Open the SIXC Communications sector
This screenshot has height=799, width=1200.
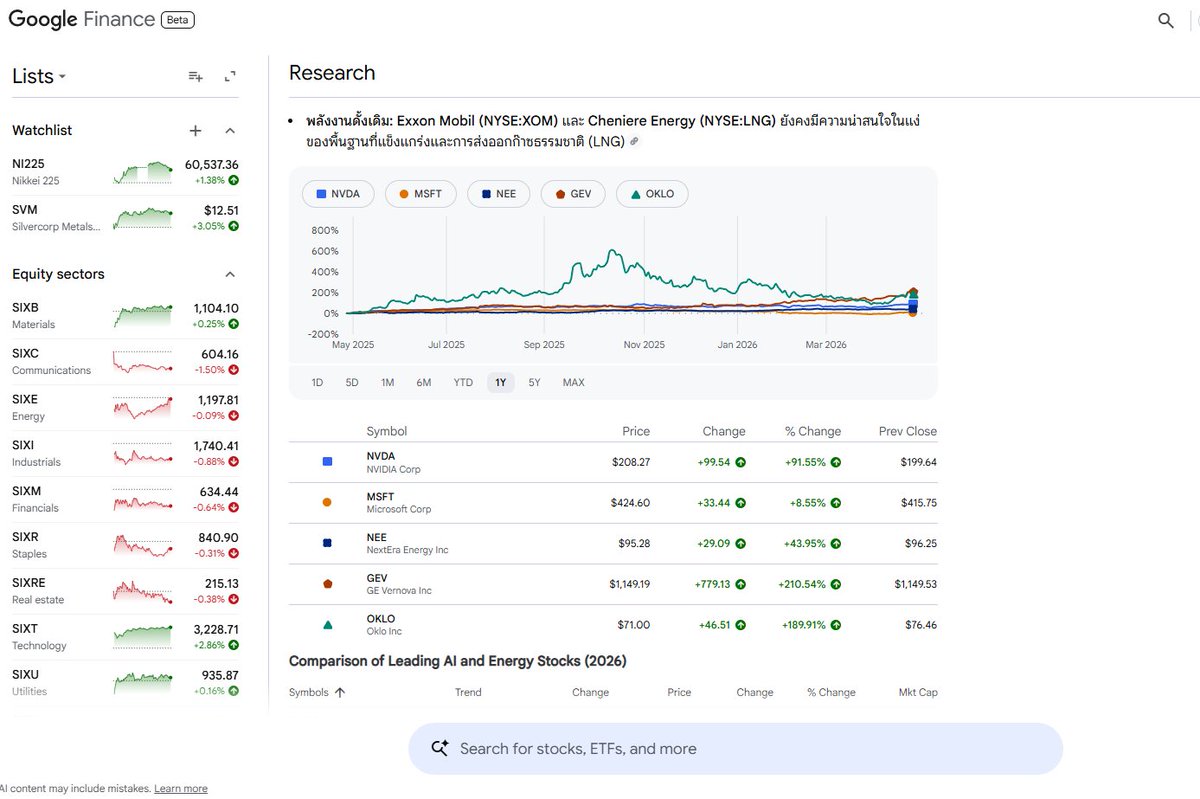pos(125,362)
